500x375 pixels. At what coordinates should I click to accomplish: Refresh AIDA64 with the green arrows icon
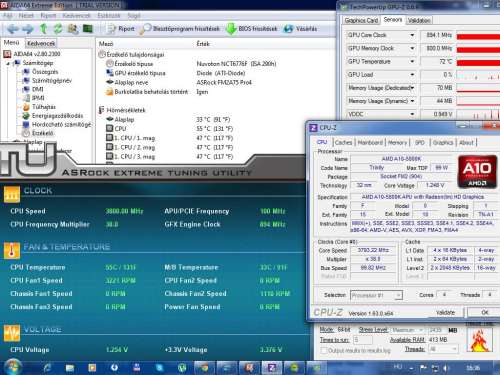click(58, 29)
